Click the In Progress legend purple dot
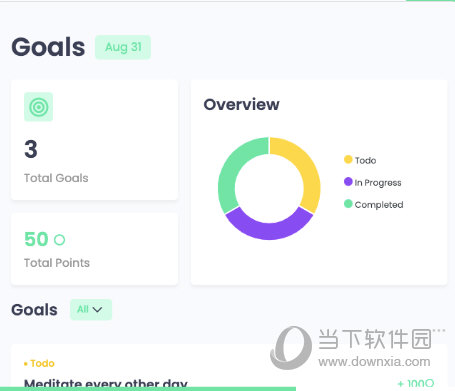The width and height of the screenshot is (455, 391). point(348,182)
